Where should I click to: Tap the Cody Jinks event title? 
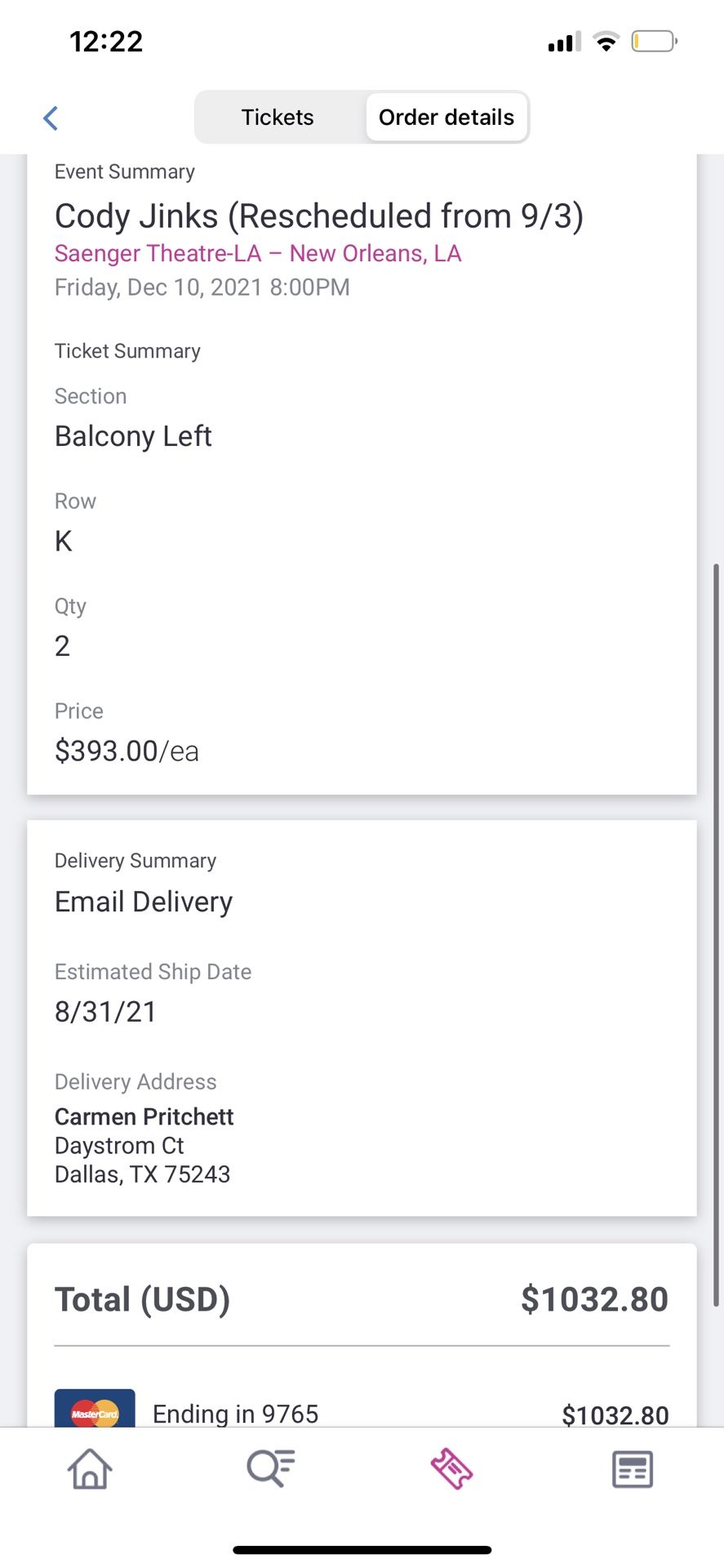[319, 216]
